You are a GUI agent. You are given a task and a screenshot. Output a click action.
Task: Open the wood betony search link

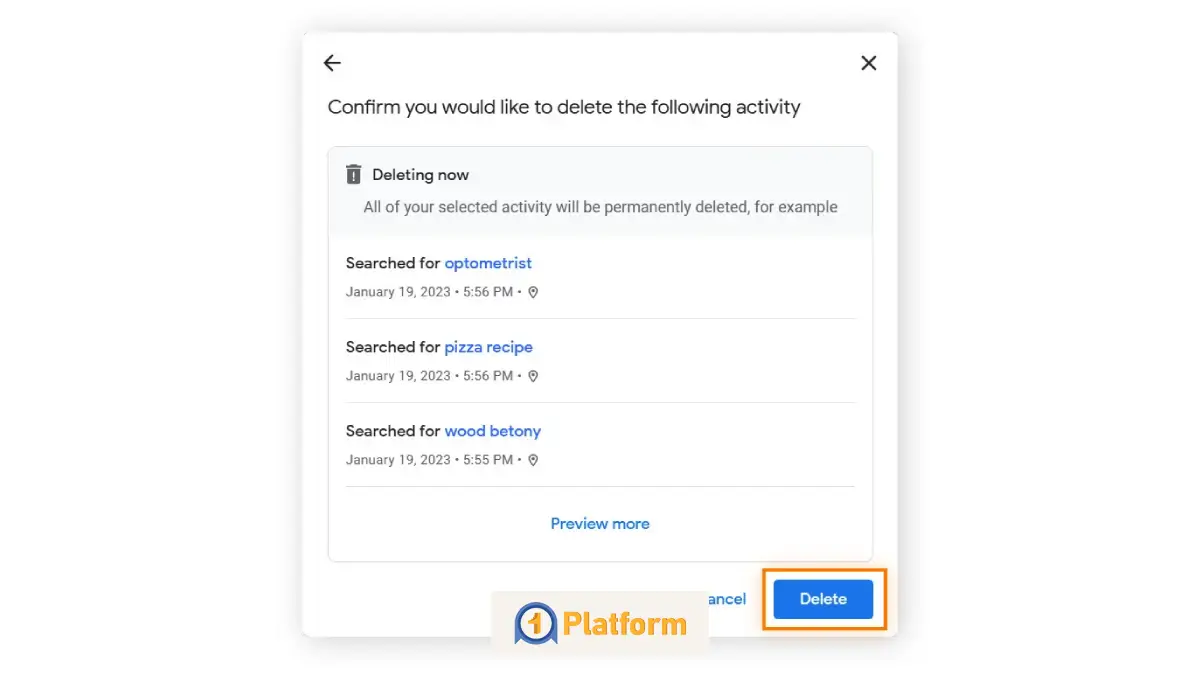point(492,431)
